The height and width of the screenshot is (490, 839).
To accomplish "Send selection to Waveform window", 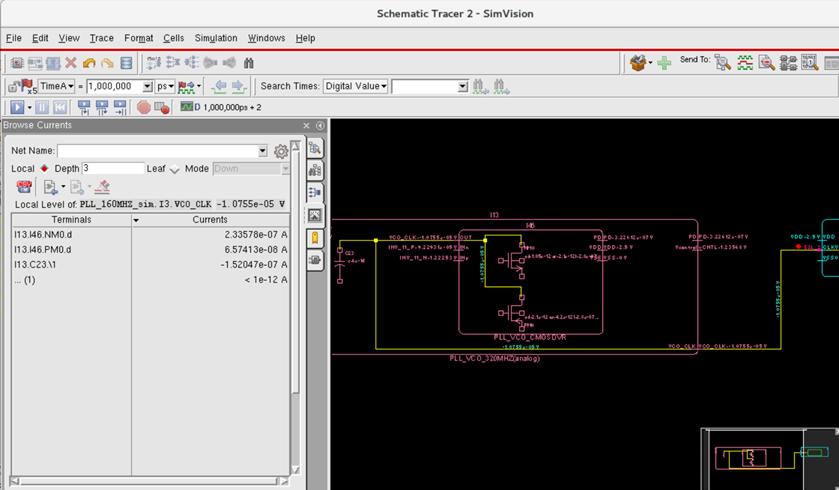I will pyautogui.click(x=745, y=62).
